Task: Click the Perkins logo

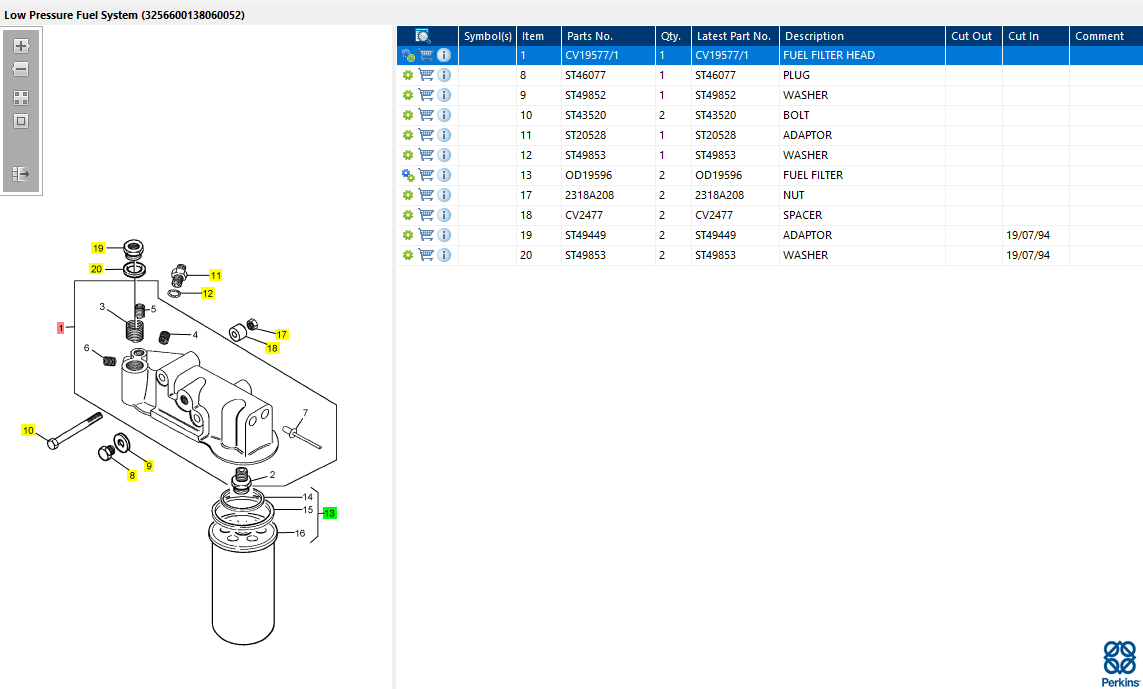Action: pyautogui.click(x=1120, y=663)
